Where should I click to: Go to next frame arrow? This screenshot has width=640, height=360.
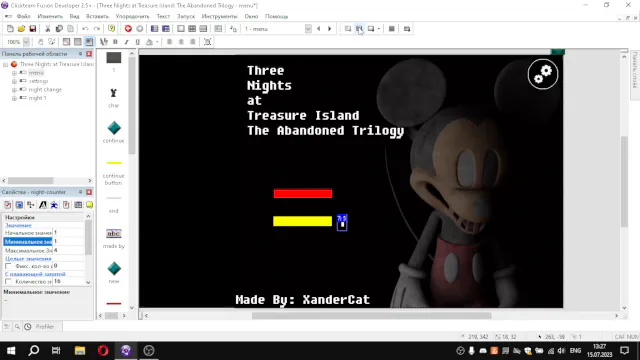[x=329, y=29]
